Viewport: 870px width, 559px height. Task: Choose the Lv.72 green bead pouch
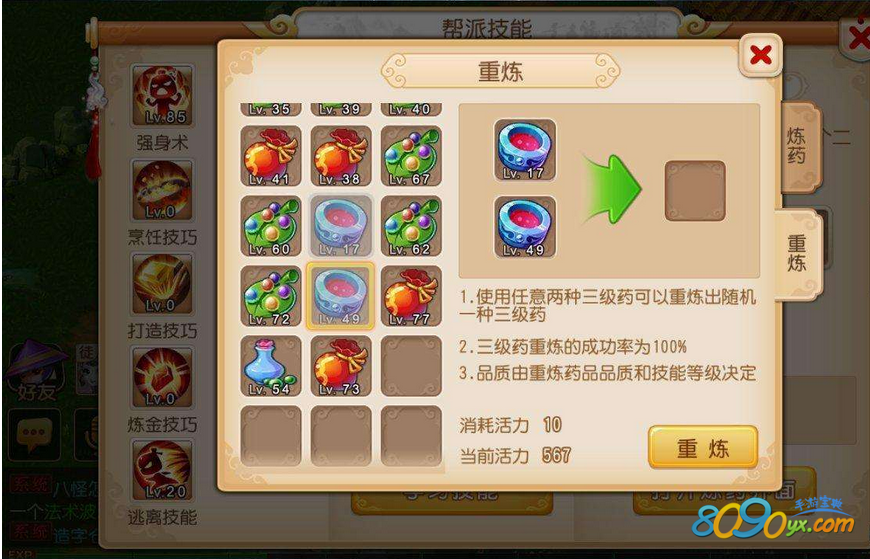pyautogui.click(x=271, y=296)
